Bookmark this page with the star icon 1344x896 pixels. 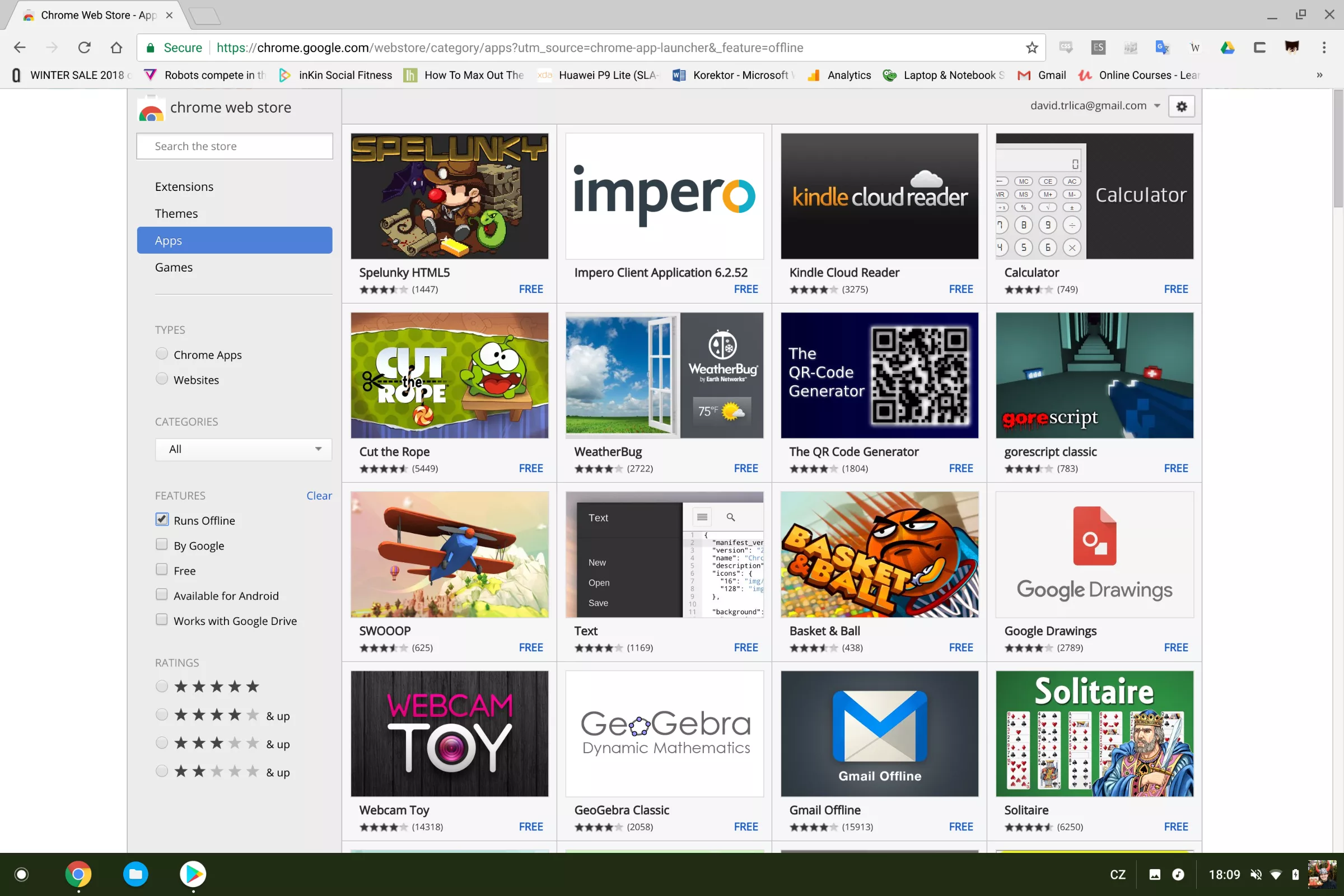point(1032,48)
